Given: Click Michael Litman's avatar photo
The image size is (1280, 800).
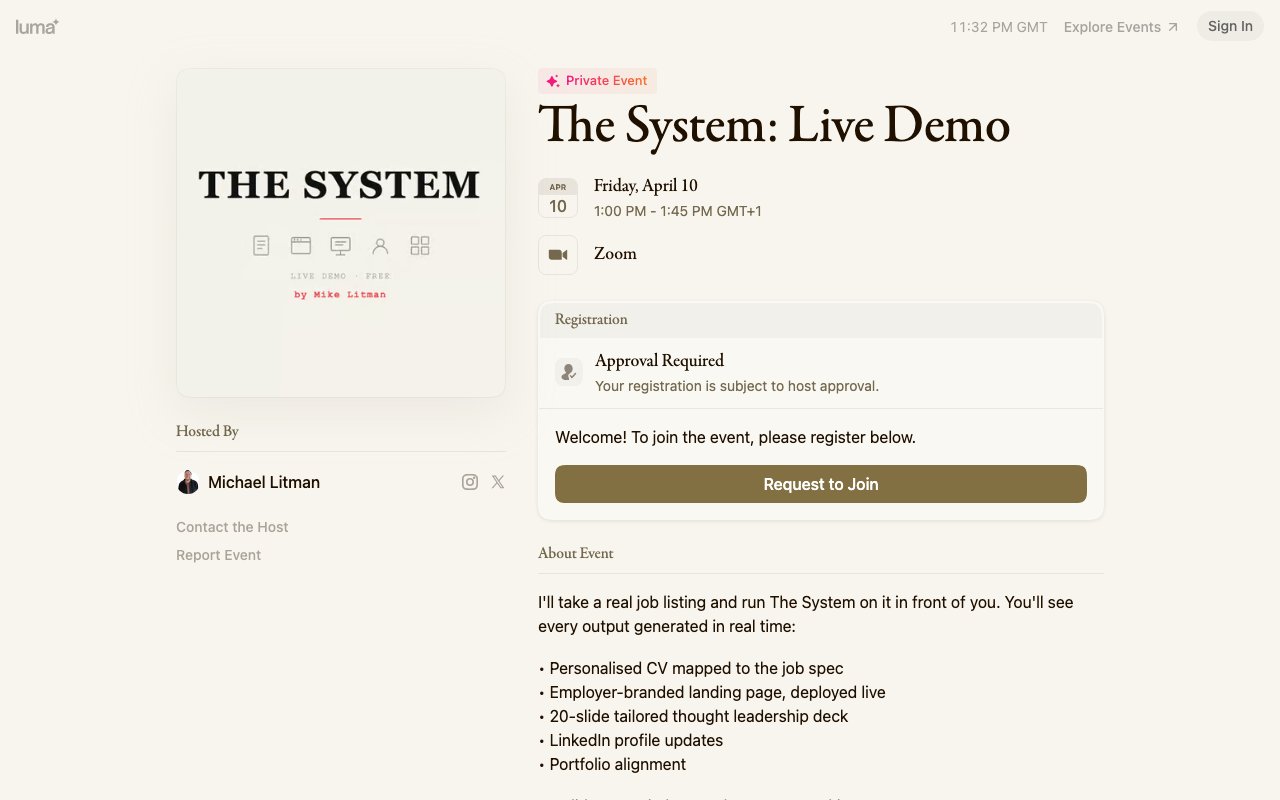Looking at the screenshot, I should coord(188,481).
